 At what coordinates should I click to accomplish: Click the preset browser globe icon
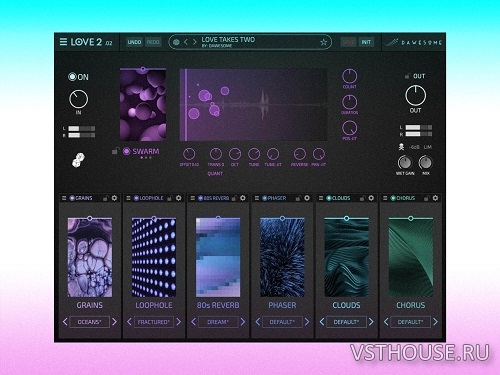tap(176, 42)
